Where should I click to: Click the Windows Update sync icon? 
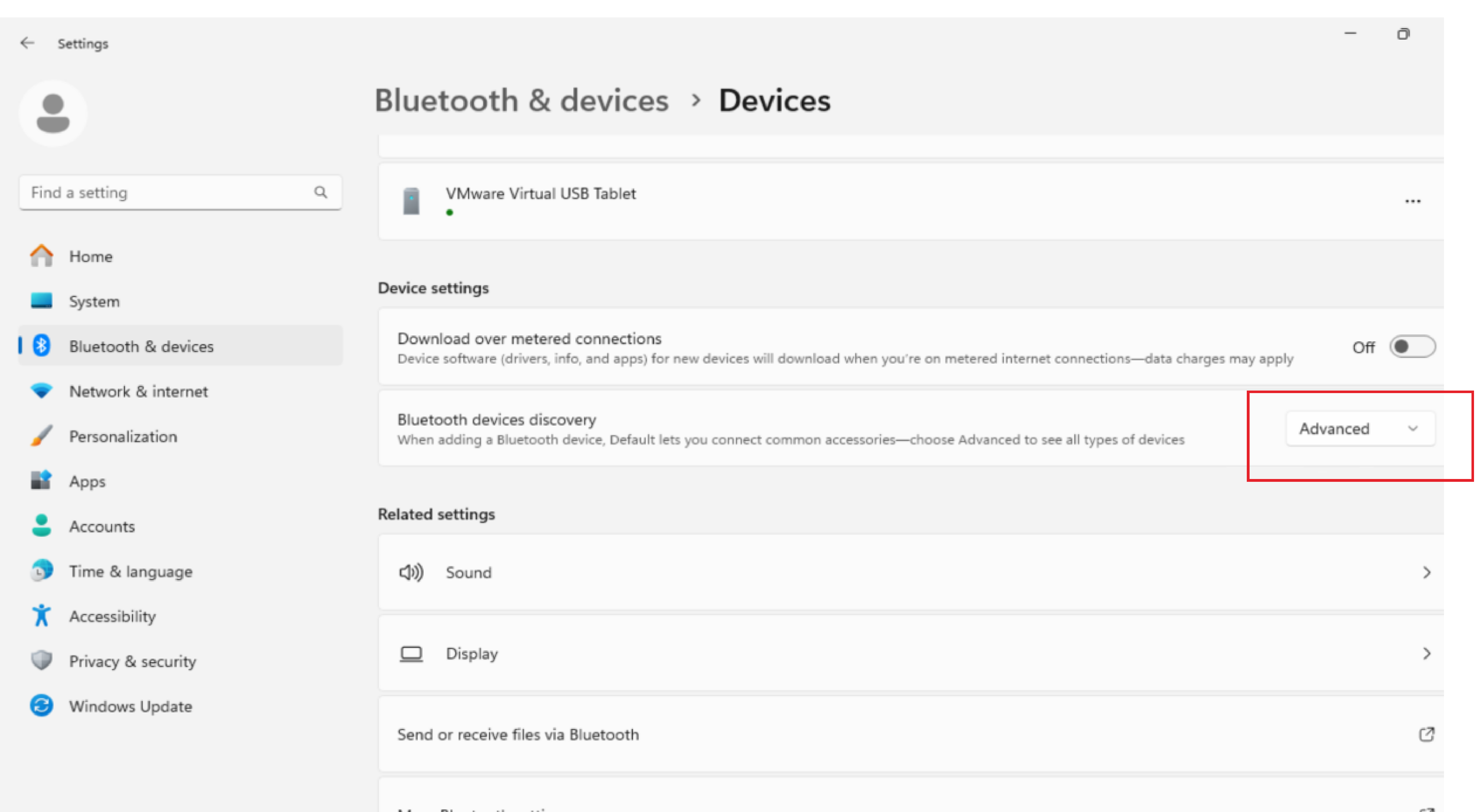point(42,706)
